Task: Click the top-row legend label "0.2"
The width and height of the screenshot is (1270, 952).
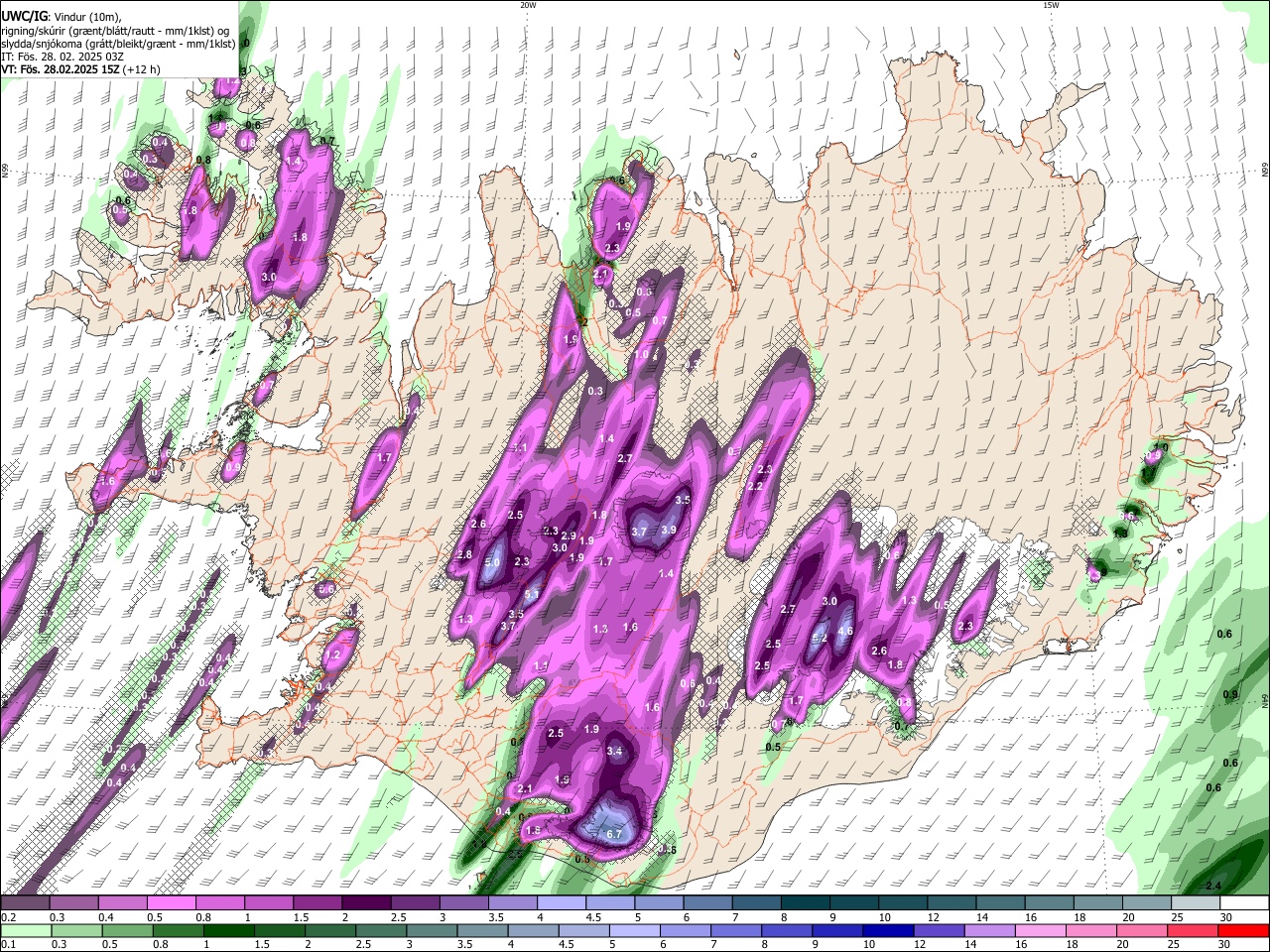Action: pos(8,917)
